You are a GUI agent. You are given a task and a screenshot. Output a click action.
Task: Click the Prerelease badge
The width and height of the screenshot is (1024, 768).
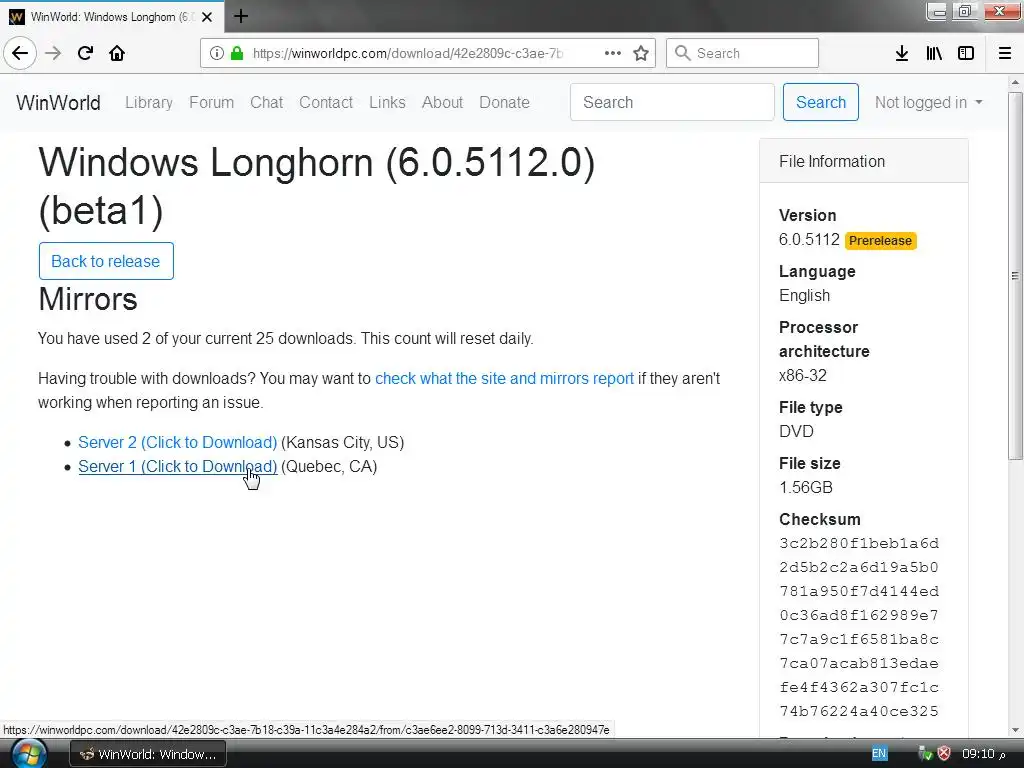(880, 241)
